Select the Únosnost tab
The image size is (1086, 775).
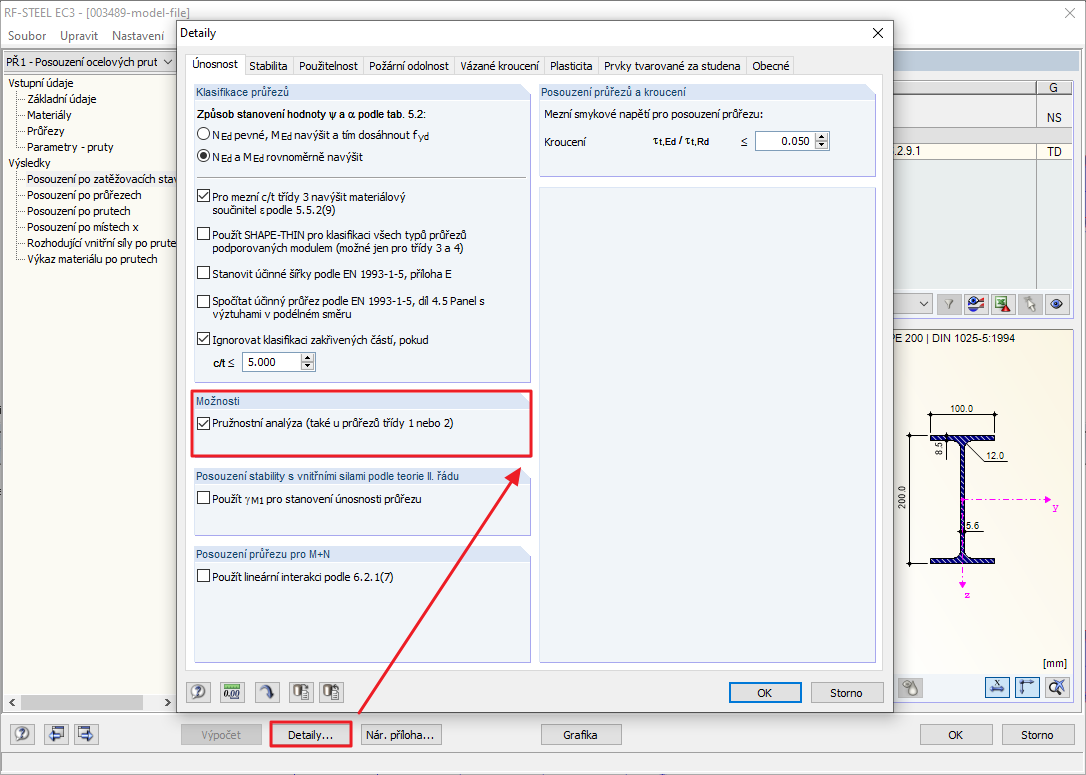click(215, 64)
